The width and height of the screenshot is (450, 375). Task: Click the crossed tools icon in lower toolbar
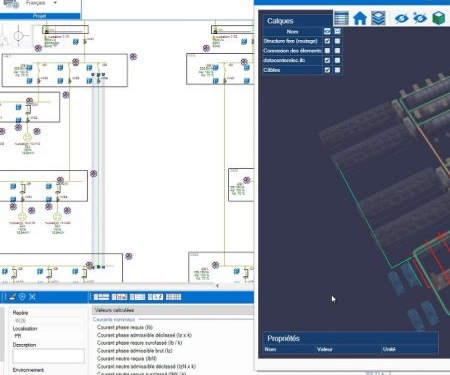pos(32,297)
